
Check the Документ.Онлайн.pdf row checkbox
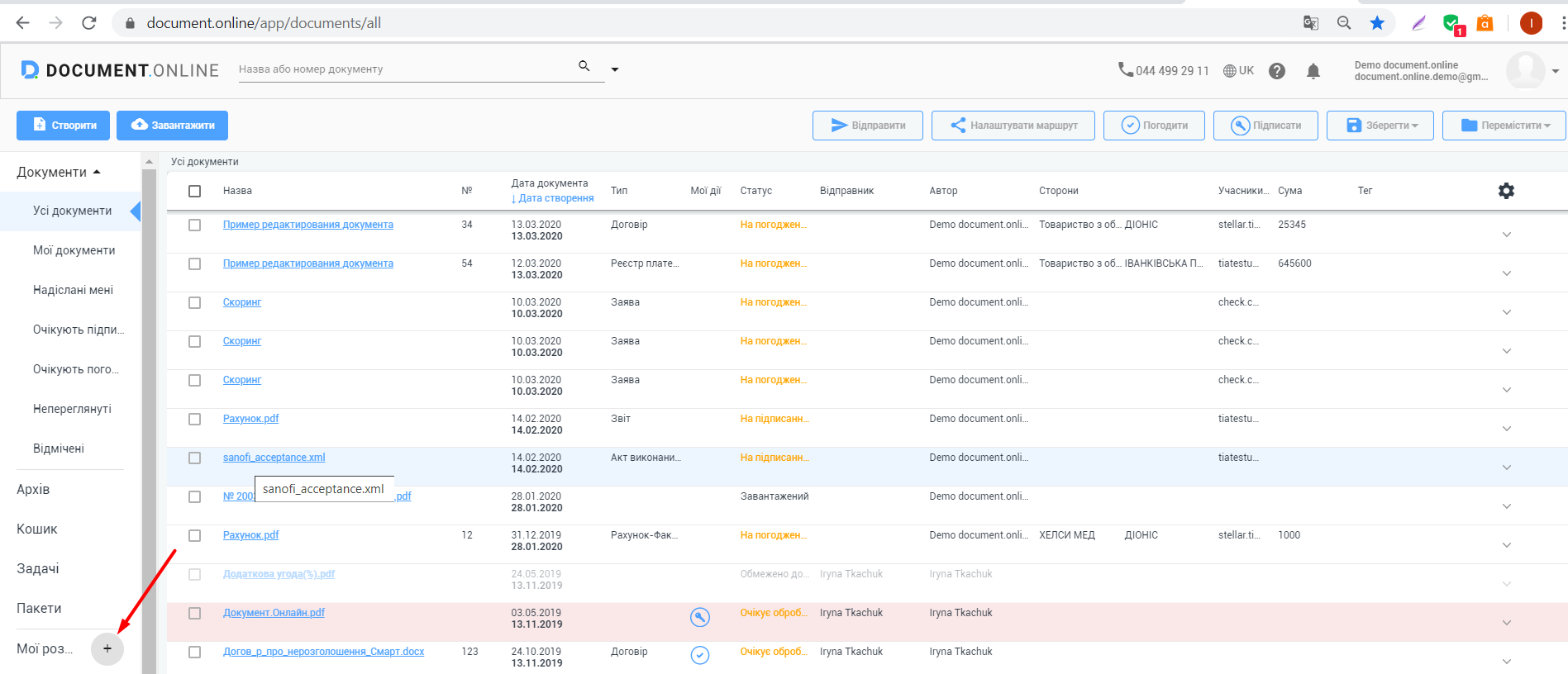[x=194, y=613]
